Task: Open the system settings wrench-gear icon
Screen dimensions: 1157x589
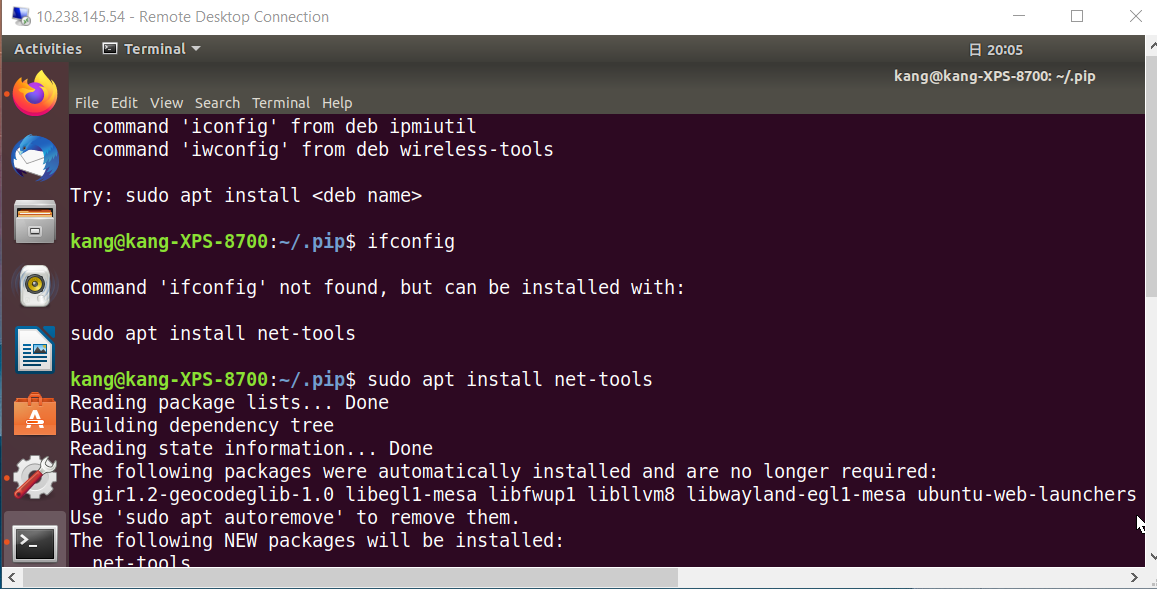Action: click(35, 478)
